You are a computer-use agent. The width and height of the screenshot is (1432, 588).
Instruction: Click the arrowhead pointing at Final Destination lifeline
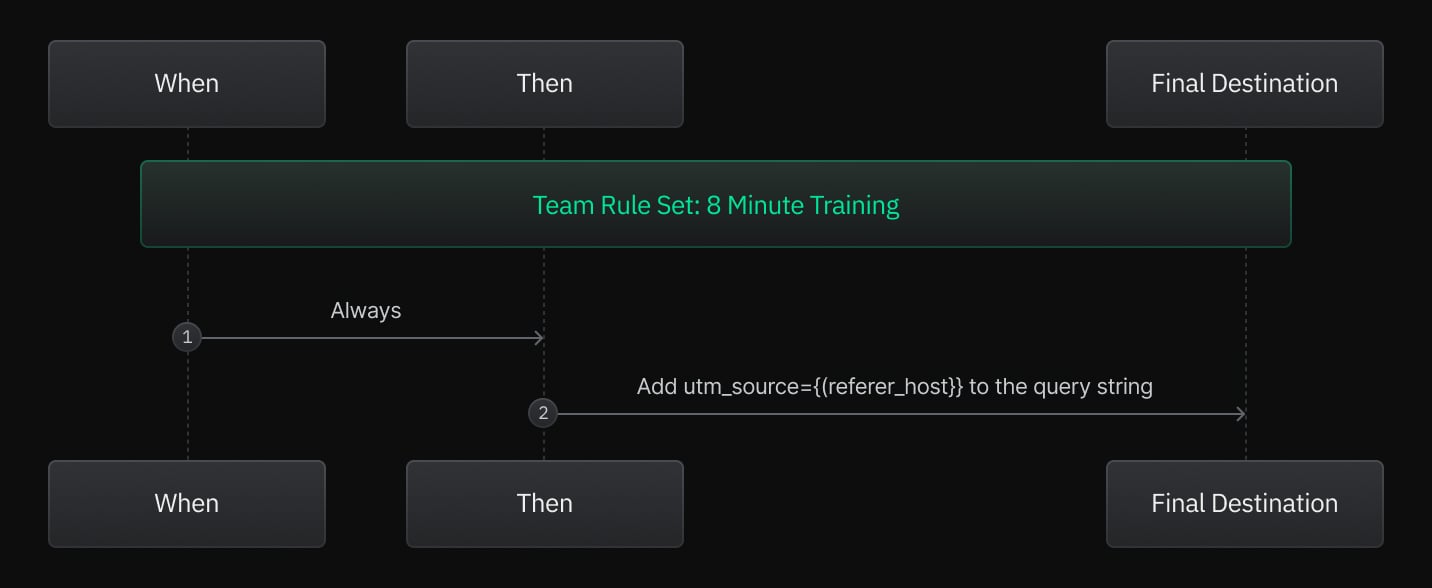(1240, 414)
